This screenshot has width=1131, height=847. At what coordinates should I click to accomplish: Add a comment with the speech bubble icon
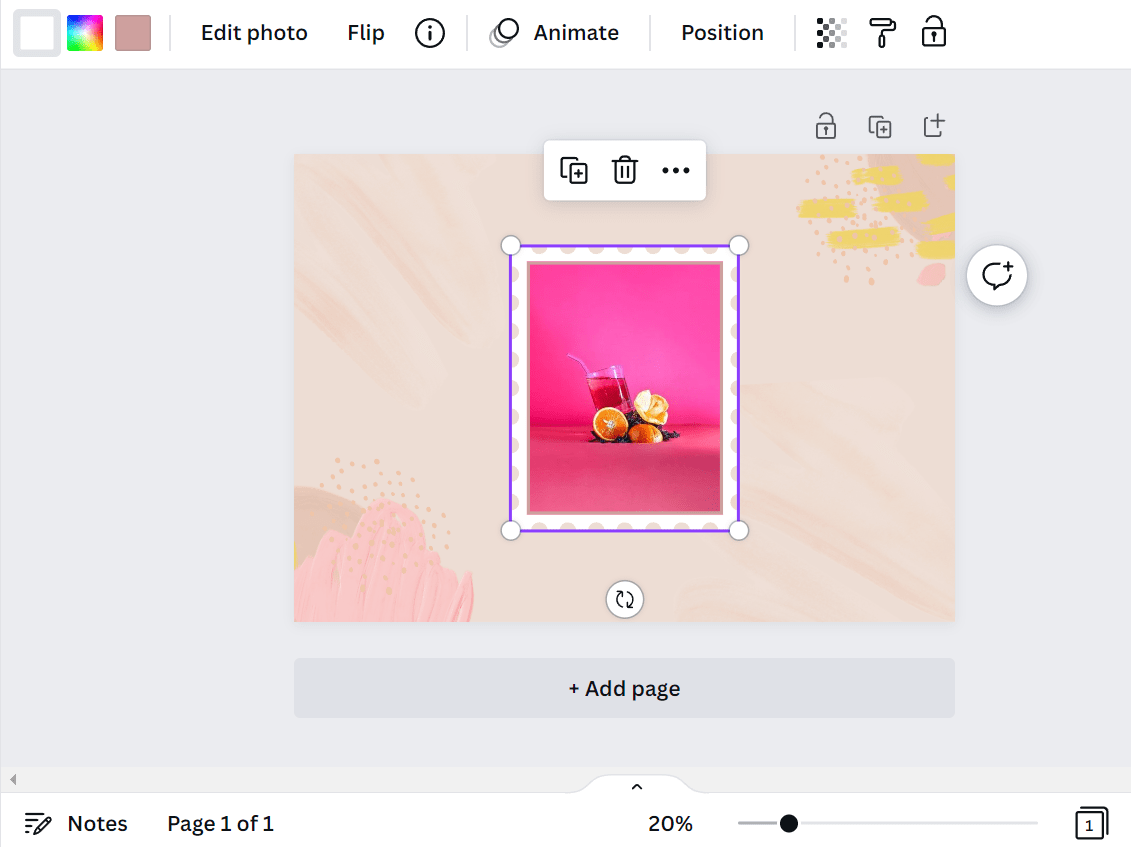point(996,276)
